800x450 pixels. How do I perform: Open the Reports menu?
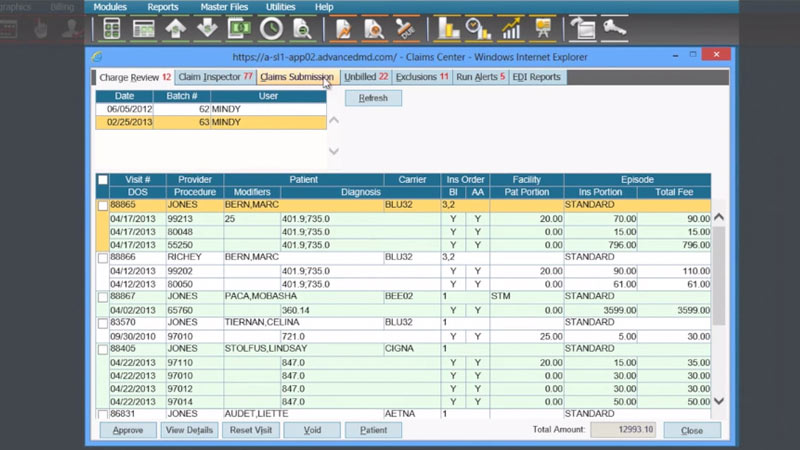163,7
